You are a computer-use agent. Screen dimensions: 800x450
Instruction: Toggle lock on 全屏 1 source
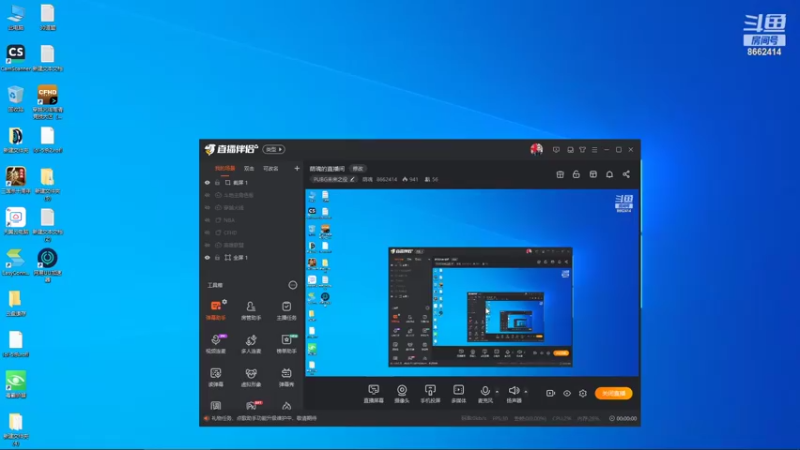(x=217, y=258)
